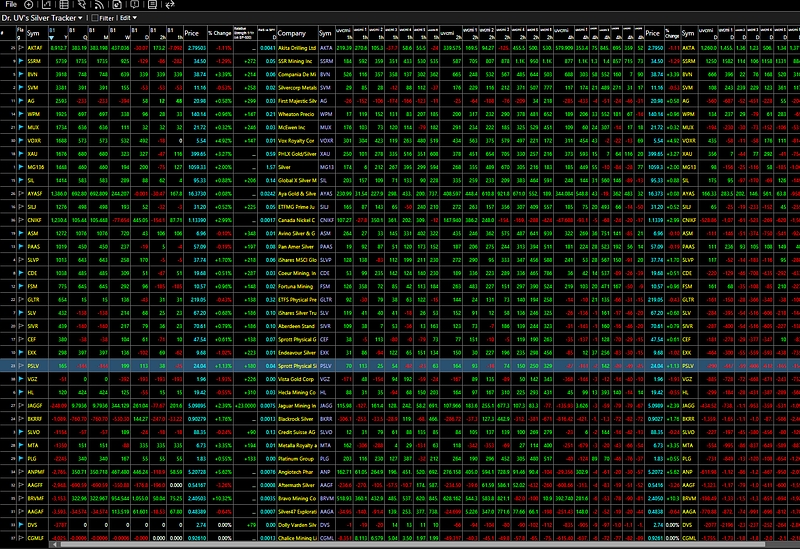Toggle the flag on the SVM row
Image resolution: width=800 pixels, height=549 pixels.
[21, 87]
